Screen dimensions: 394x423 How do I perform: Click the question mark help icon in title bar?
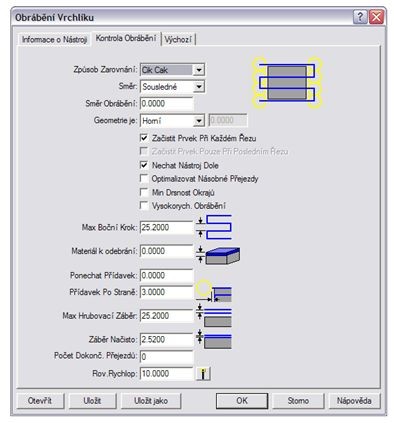pyautogui.click(x=360, y=17)
